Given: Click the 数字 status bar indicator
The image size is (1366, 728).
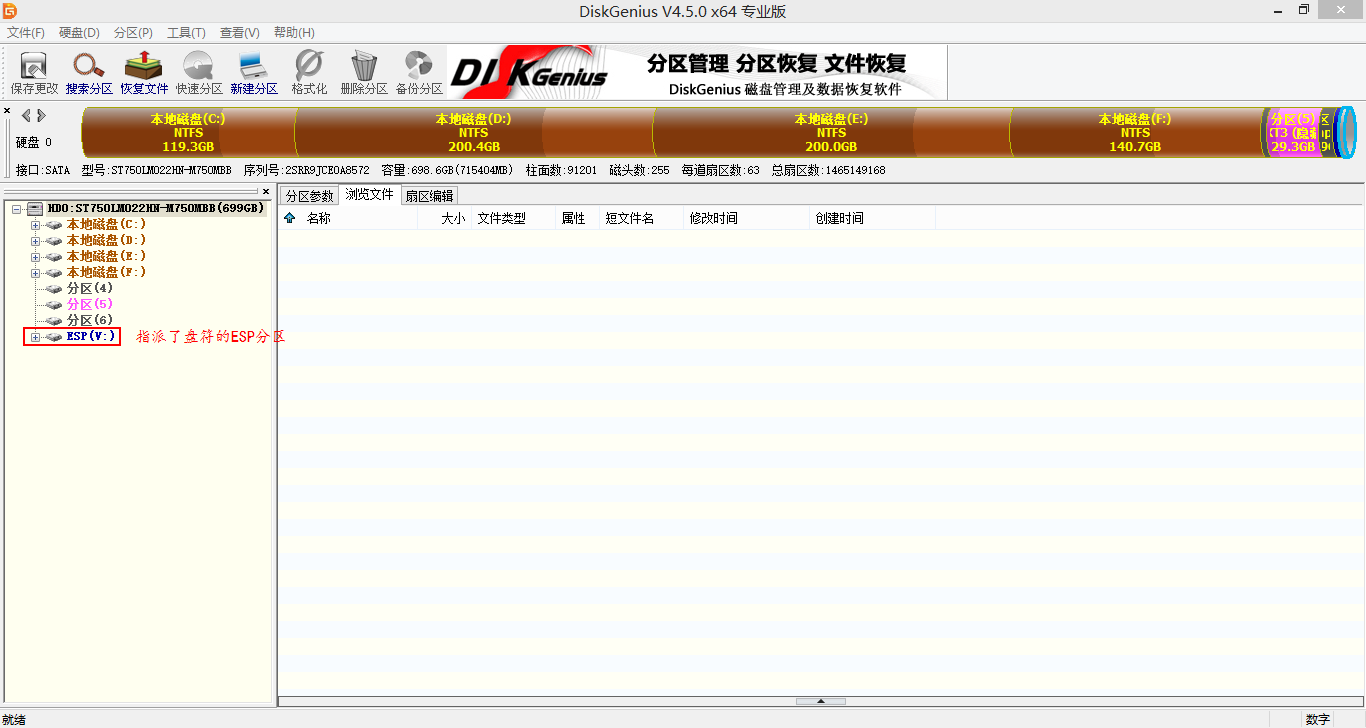Looking at the screenshot, I should coord(1318,720).
